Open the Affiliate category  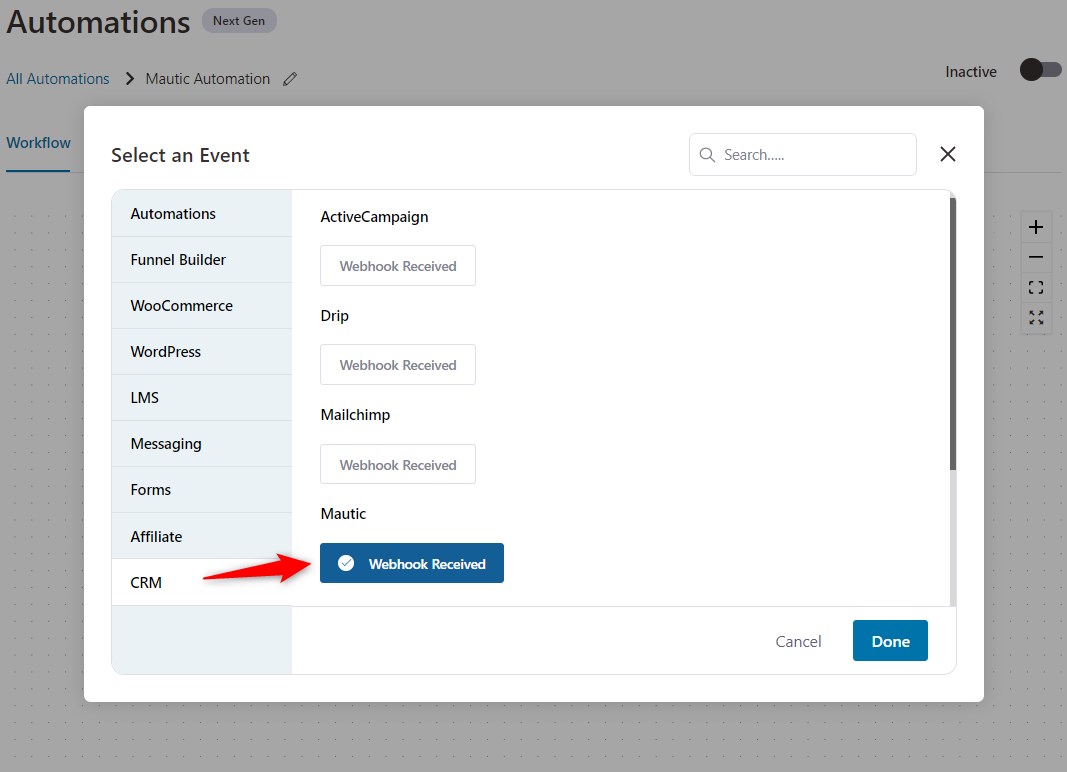201,536
